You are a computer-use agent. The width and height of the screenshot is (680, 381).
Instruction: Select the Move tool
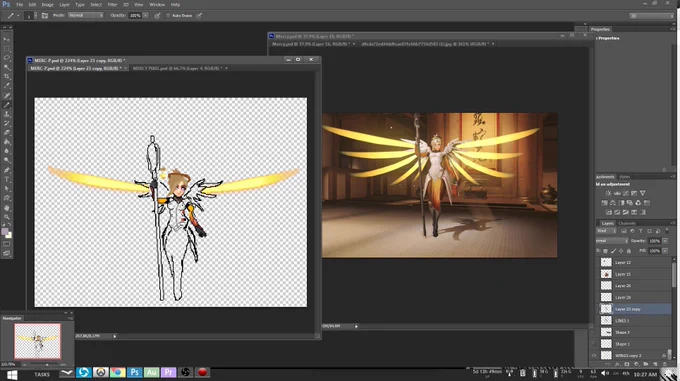pos(7,39)
